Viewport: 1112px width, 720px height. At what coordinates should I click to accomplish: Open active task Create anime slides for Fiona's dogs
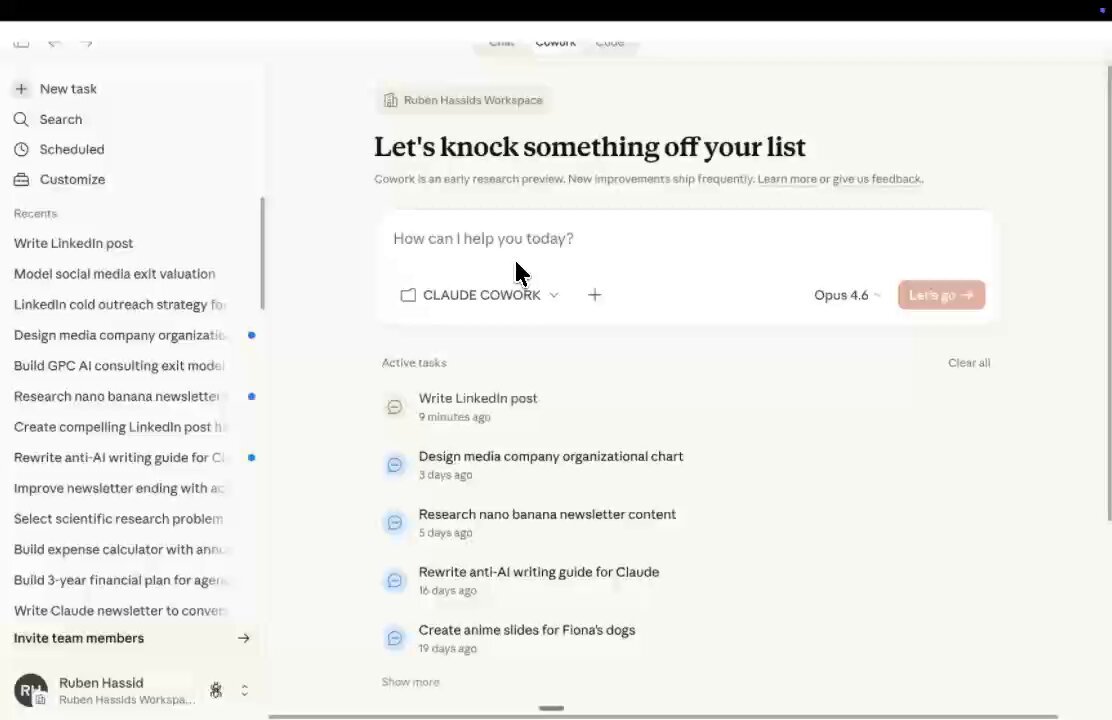pyautogui.click(x=686, y=638)
